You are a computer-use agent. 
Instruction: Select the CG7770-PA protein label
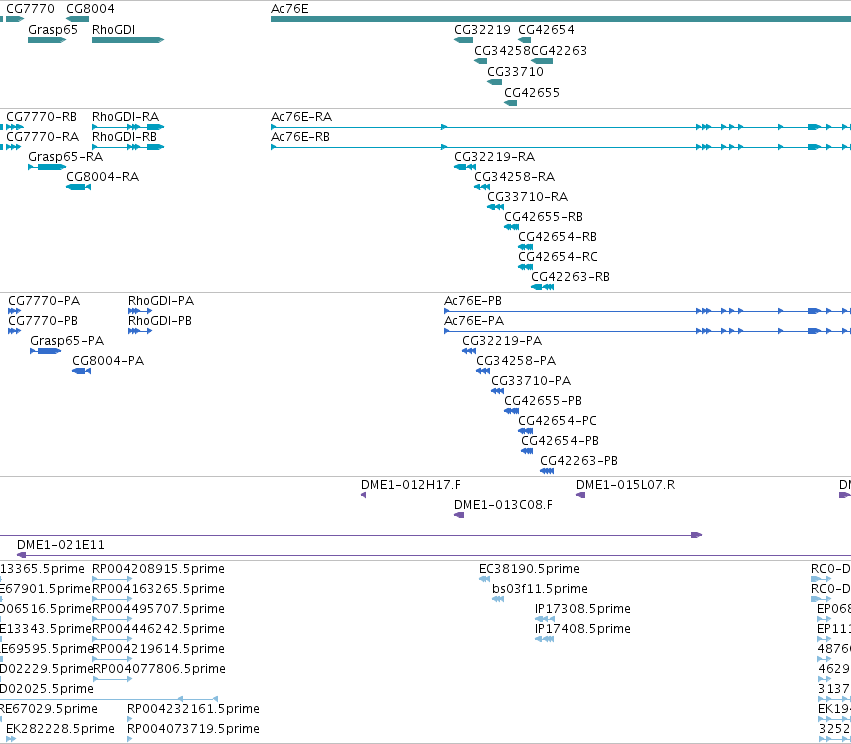44,301
